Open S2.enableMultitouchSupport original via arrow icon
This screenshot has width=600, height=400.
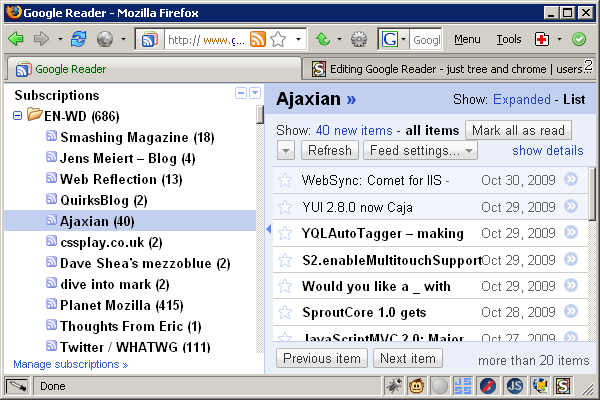(x=571, y=259)
